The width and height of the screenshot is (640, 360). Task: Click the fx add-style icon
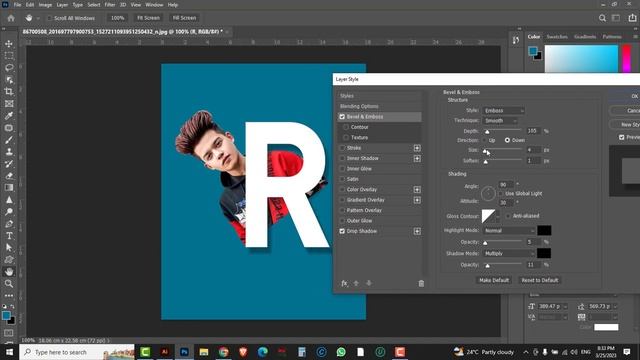click(x=344, y=283)
